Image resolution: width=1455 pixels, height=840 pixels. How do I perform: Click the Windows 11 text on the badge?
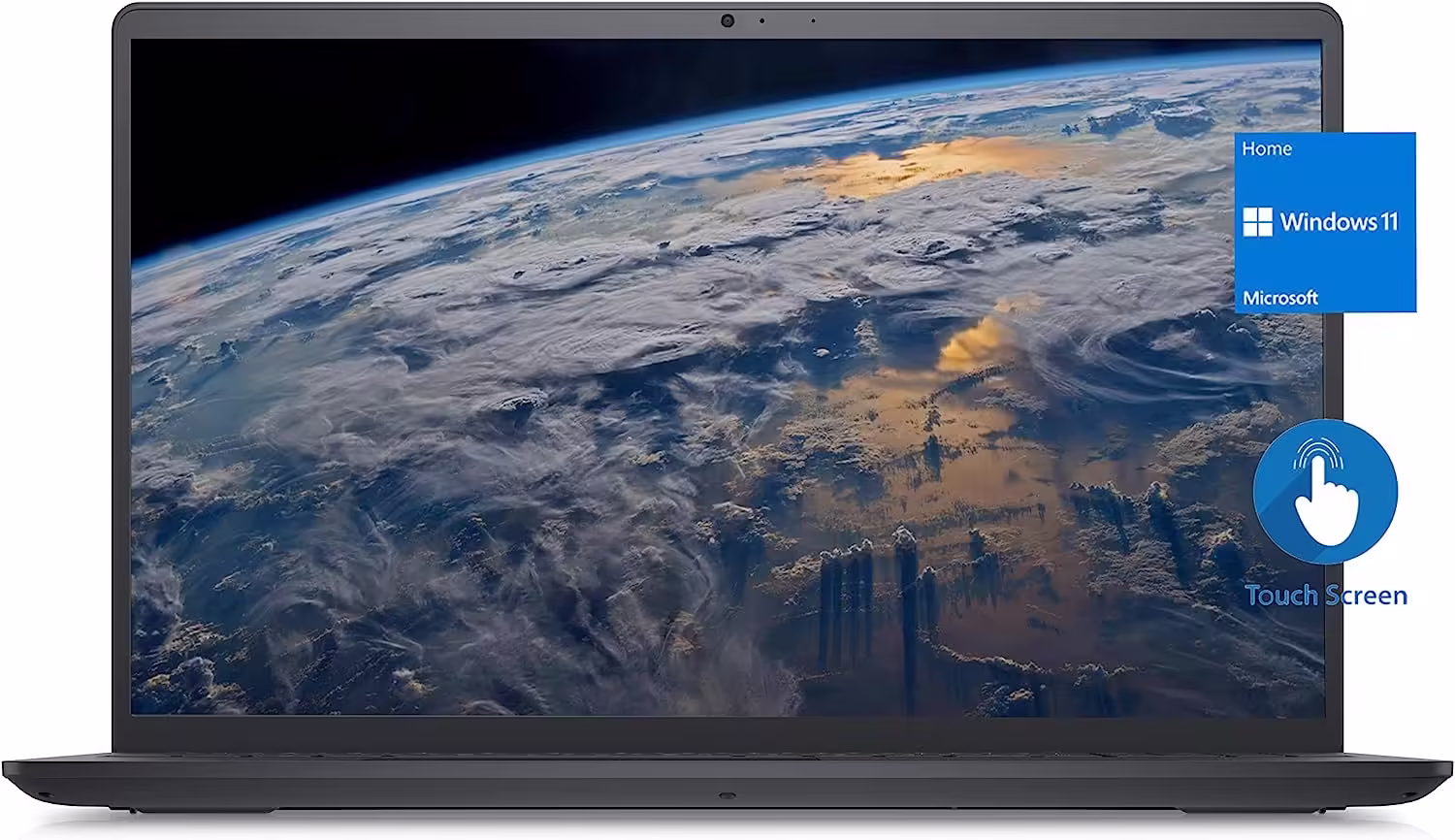1339,222
